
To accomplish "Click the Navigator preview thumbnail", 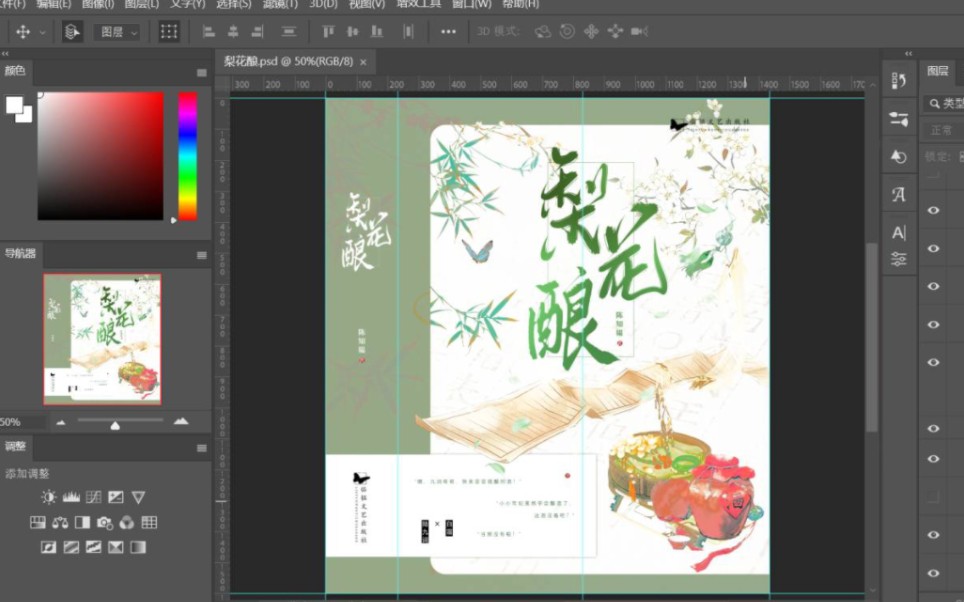I will pyautogui.click(x=100, y=340).
